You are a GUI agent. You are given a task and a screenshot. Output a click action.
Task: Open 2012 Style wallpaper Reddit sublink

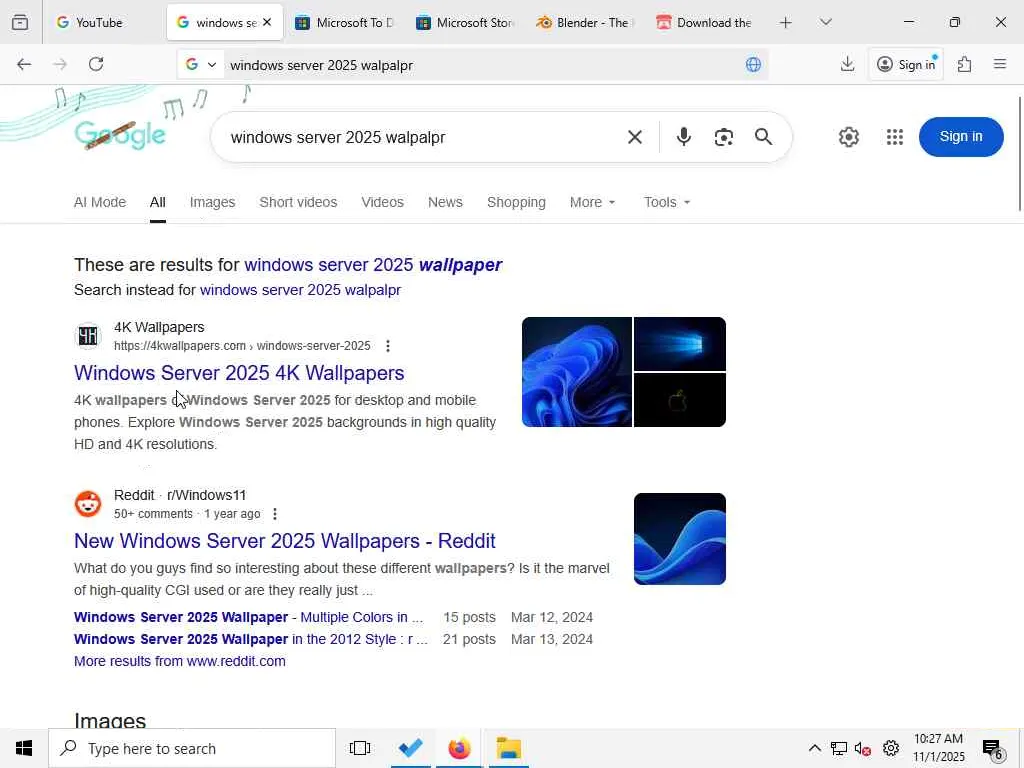click(x=251, y=639)
